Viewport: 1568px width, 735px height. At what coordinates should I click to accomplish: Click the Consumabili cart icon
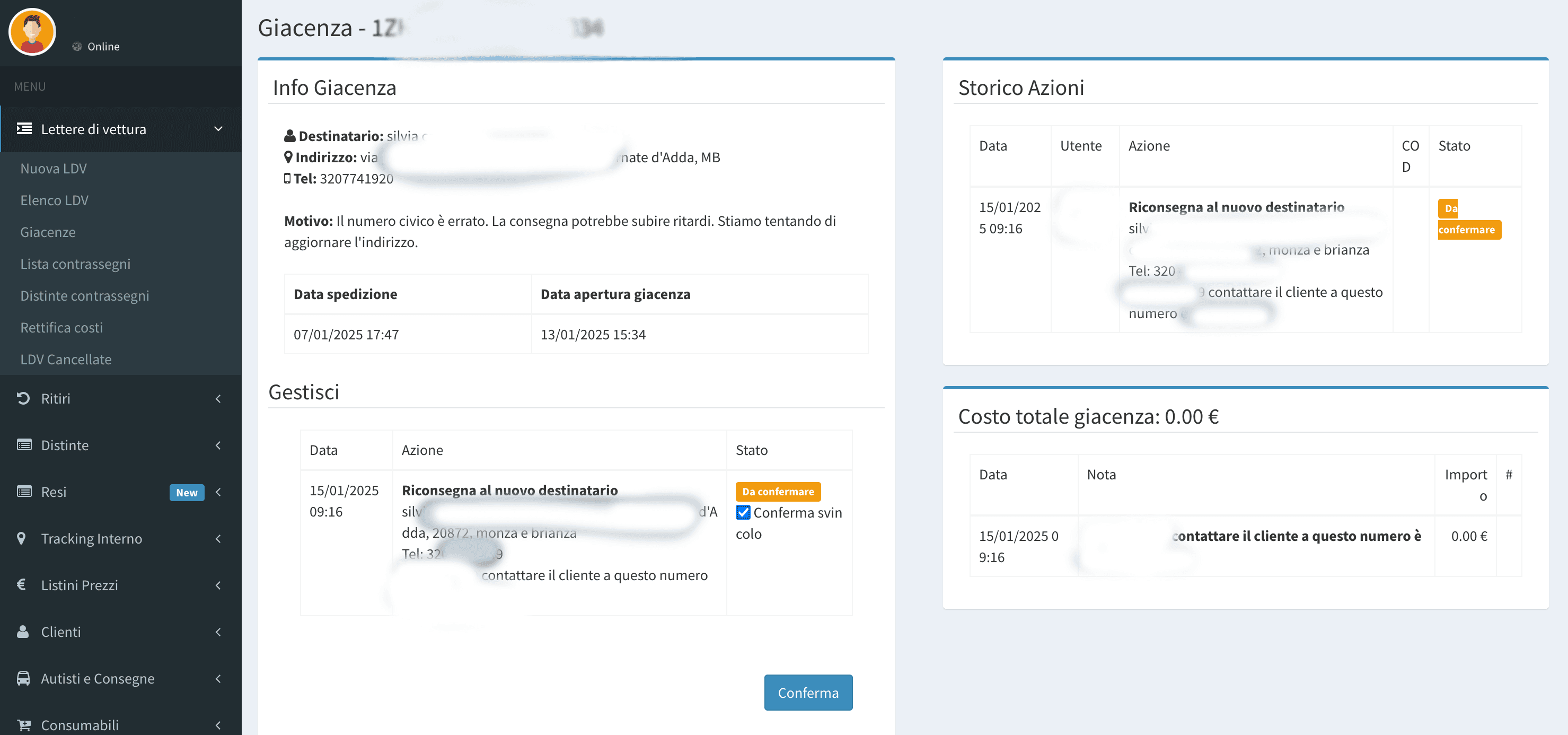(23, 724)
